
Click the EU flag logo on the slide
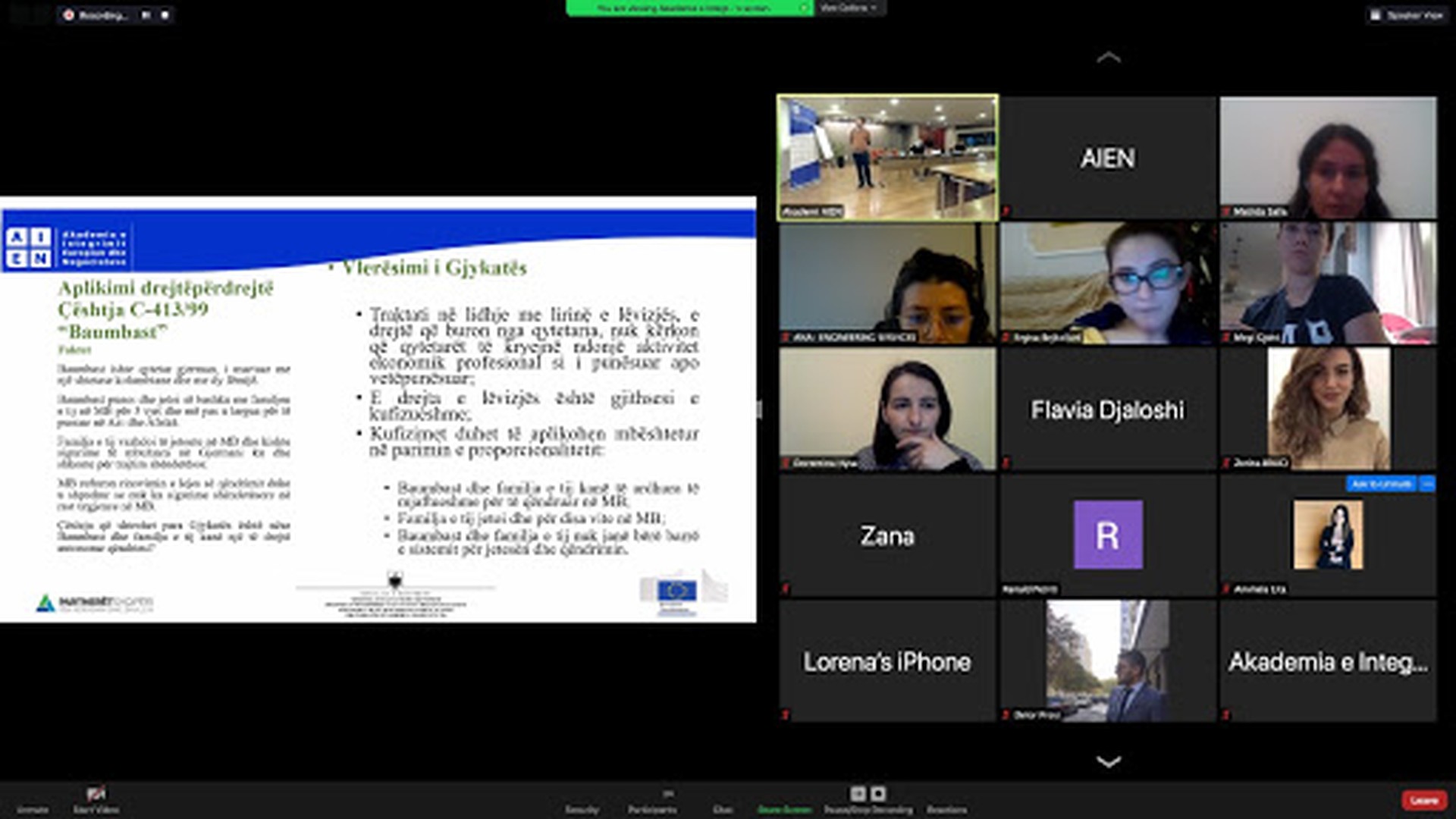[x=677, y=590]
